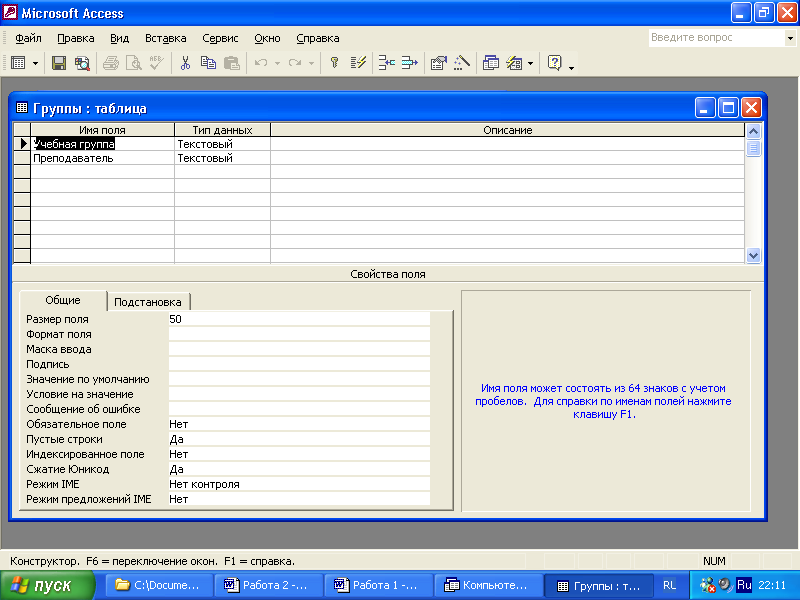The image size is (800, 600).
Task: Open the Вставка menu
Action: 165,38
